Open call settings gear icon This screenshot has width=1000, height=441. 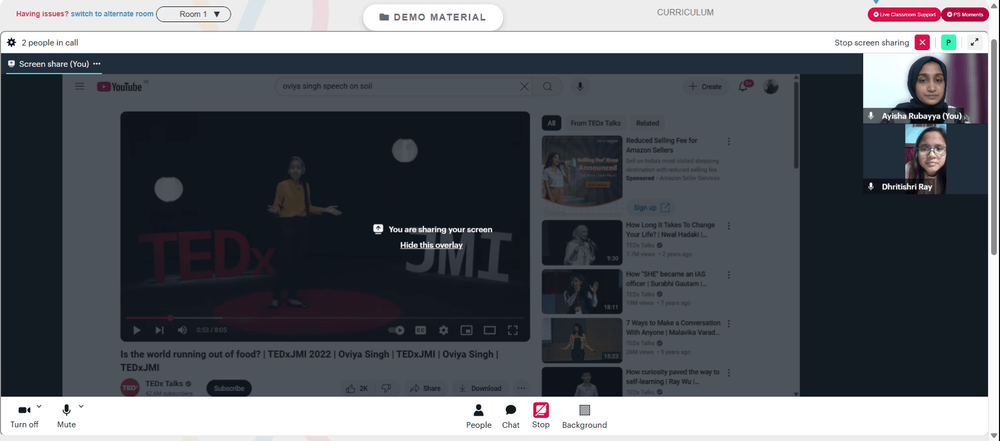pos(11,43)
